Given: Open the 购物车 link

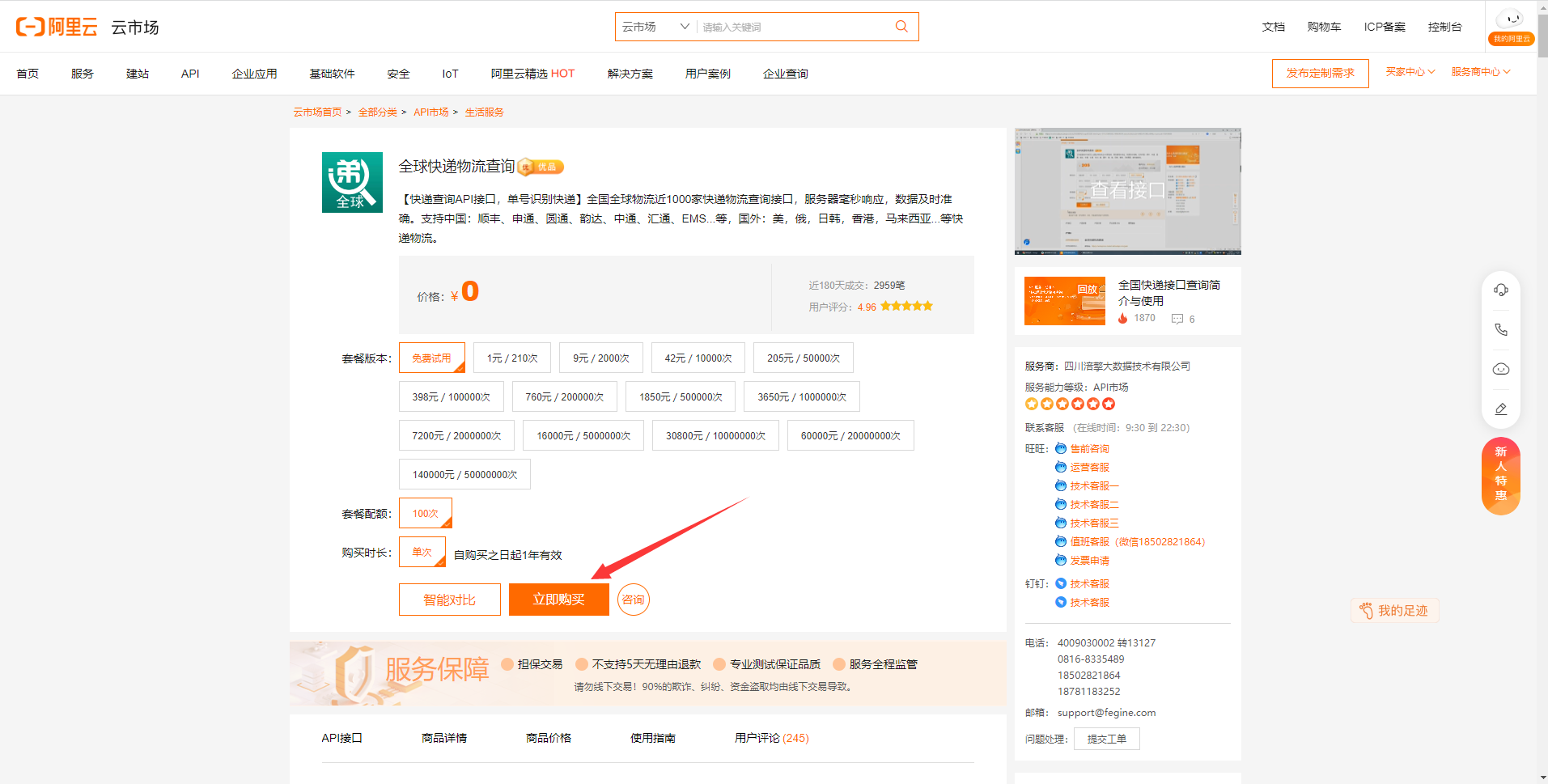Looking at the screenshot, I should [x=1324, y=27].
